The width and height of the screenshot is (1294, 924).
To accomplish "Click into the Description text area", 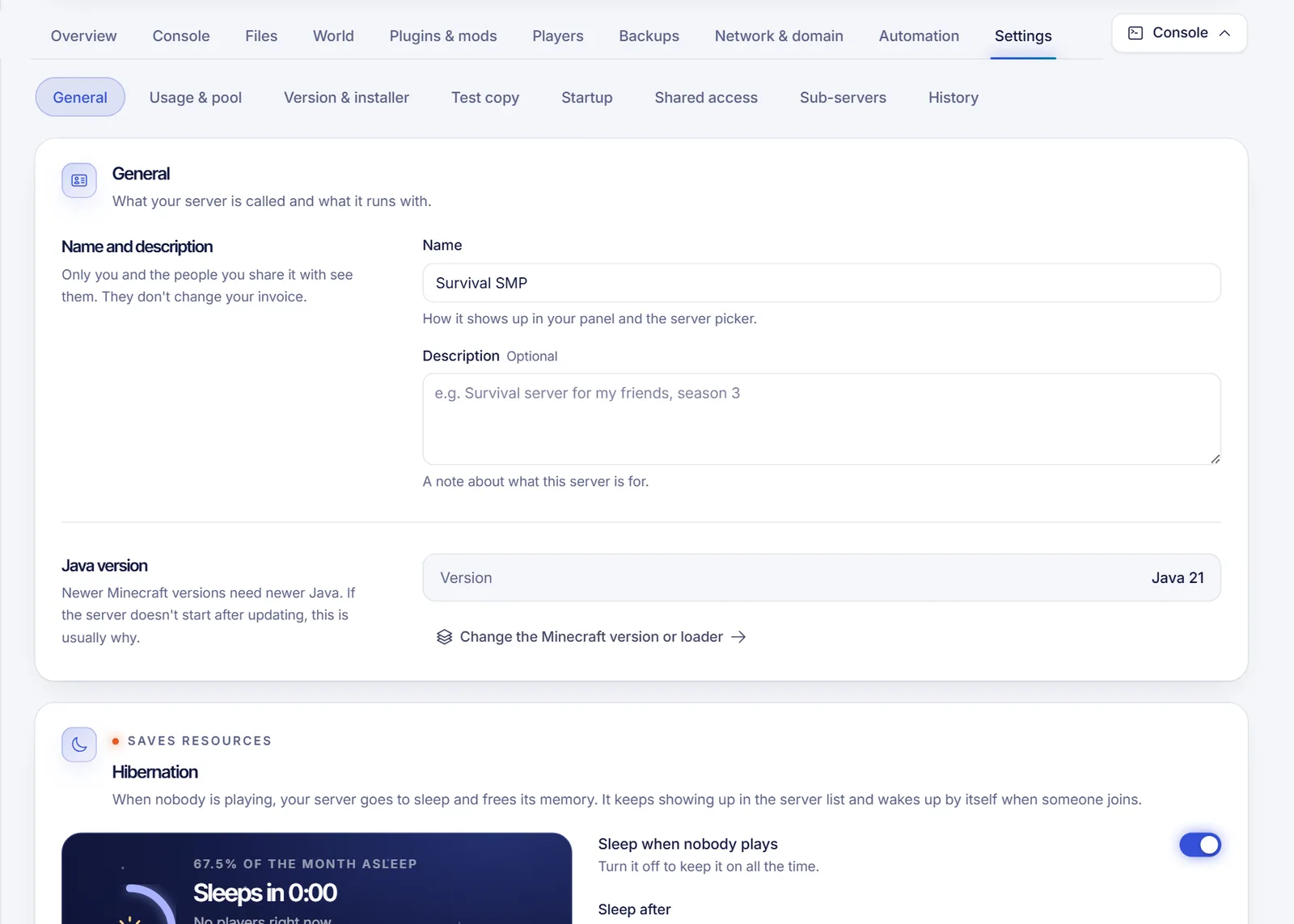I will pyautogui.click(x=822, y=419).
